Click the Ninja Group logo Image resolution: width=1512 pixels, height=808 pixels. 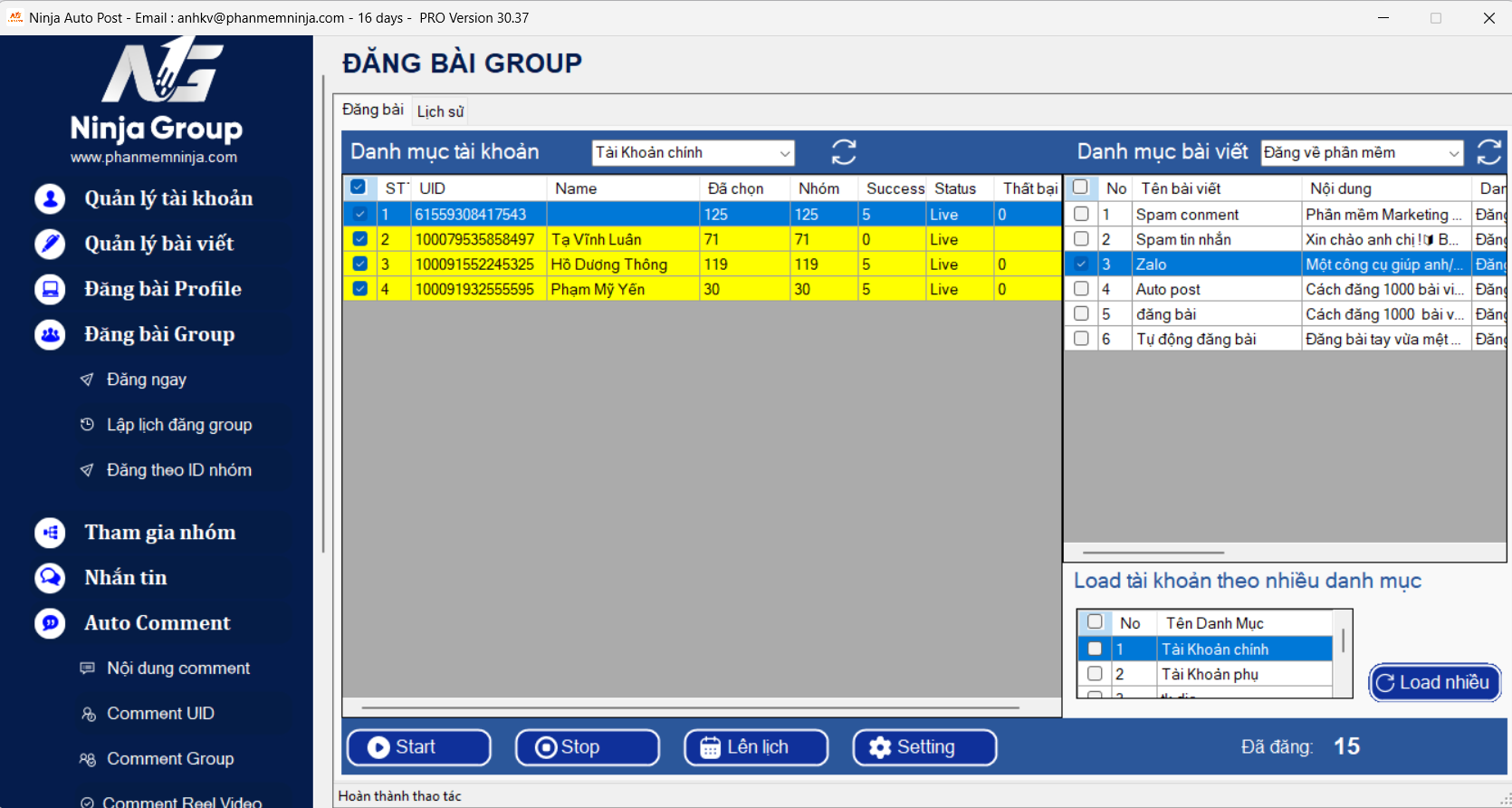(156, 91)
